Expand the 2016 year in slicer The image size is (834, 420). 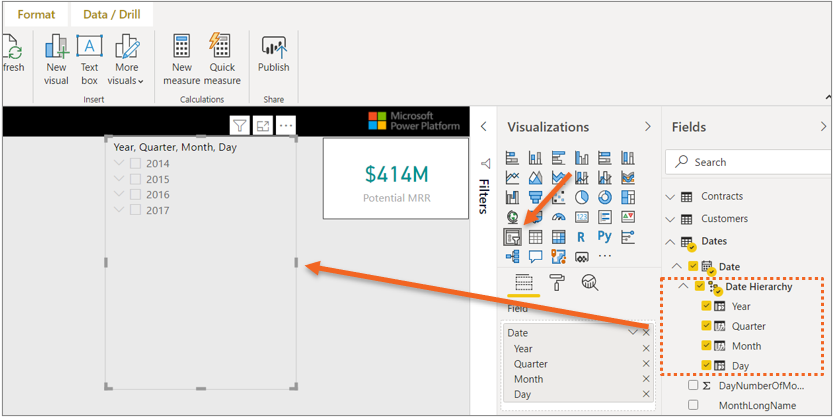(119, 194)
